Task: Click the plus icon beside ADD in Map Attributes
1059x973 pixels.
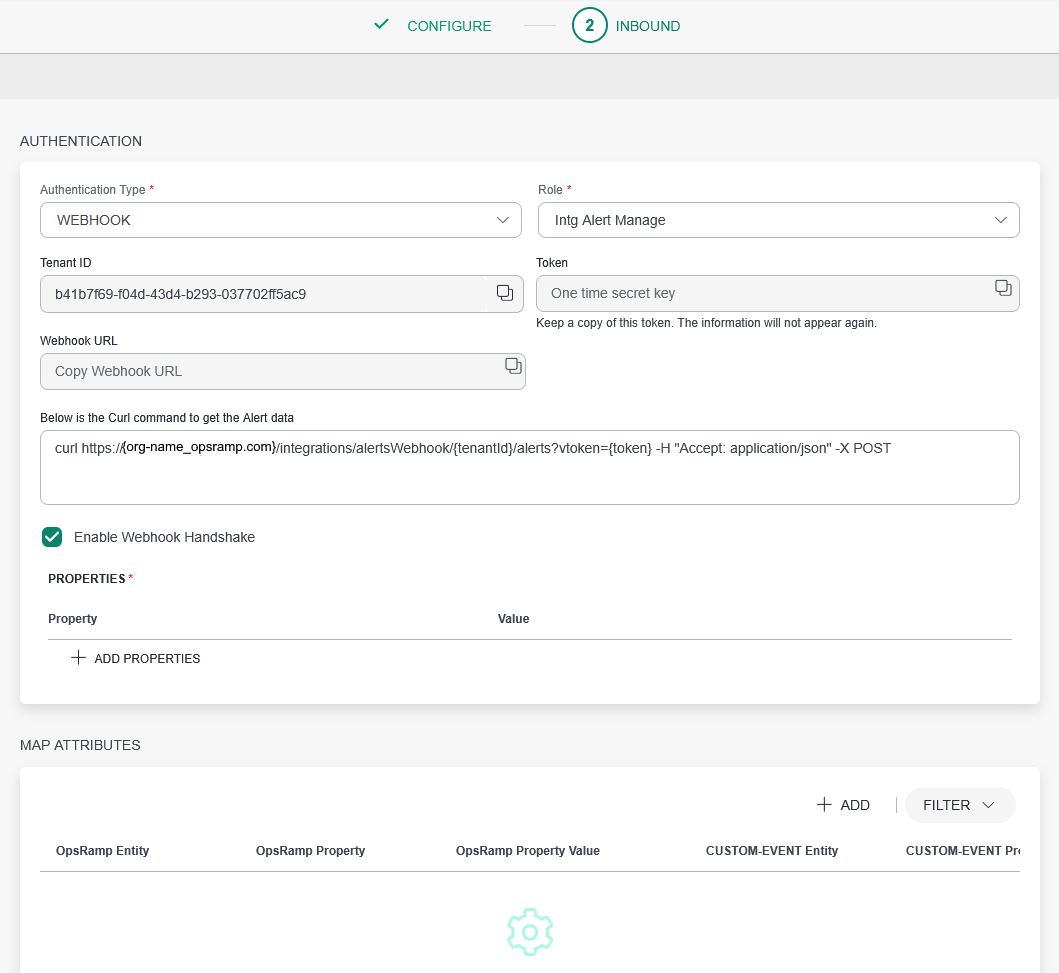Action: [824, 804]
